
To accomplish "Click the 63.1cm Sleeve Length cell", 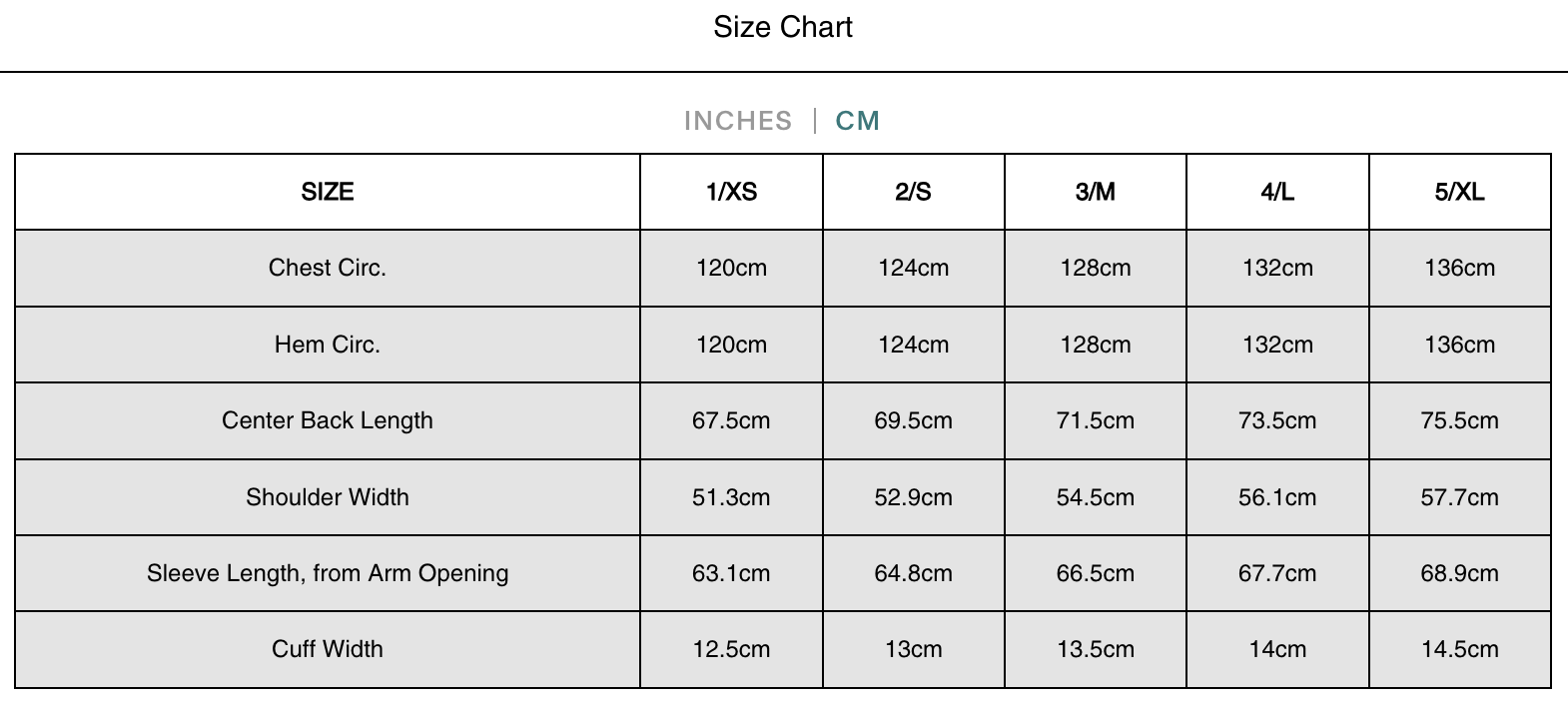I will point(731,573).
